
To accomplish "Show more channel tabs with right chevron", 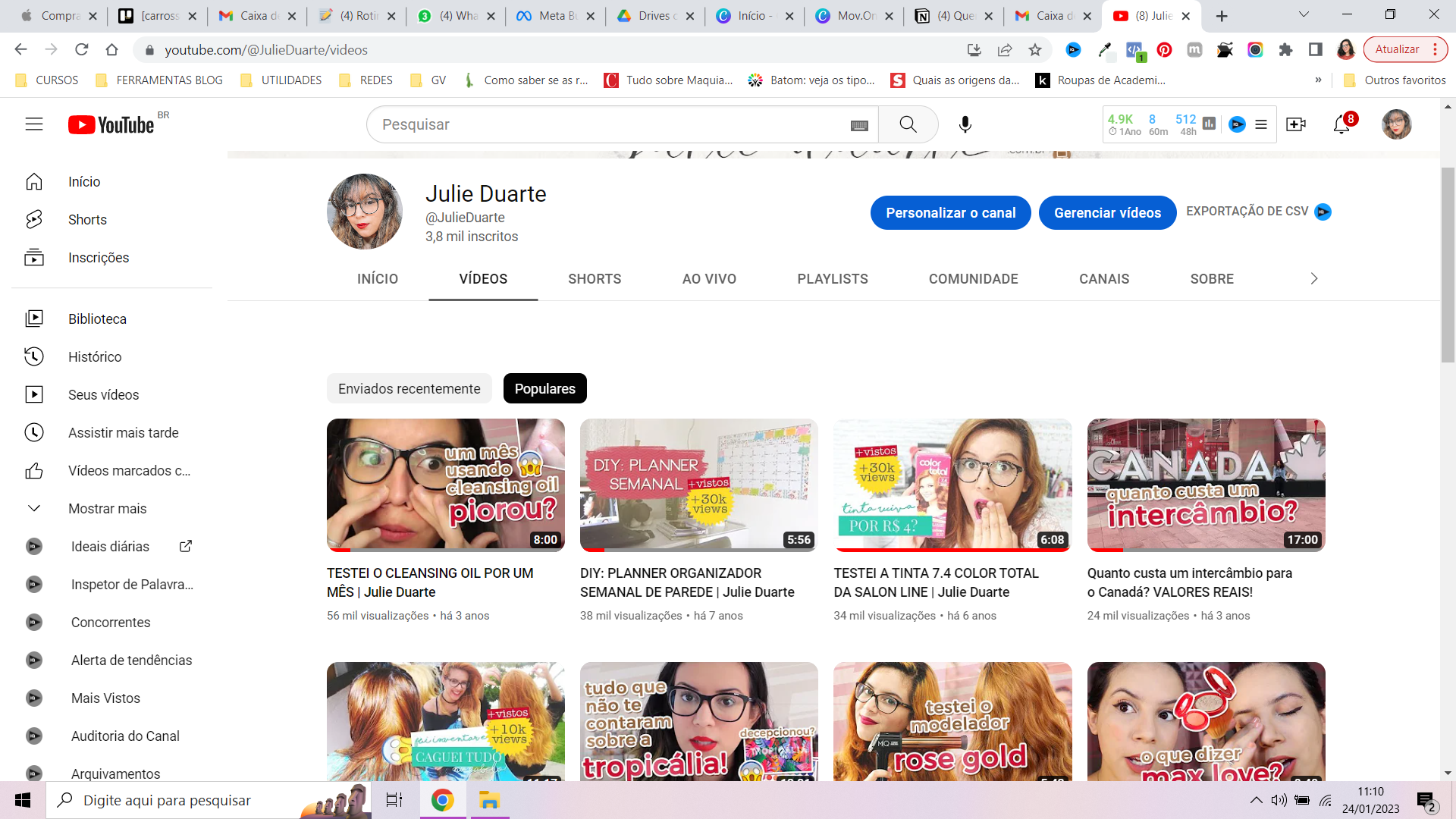I will 1314,278.
